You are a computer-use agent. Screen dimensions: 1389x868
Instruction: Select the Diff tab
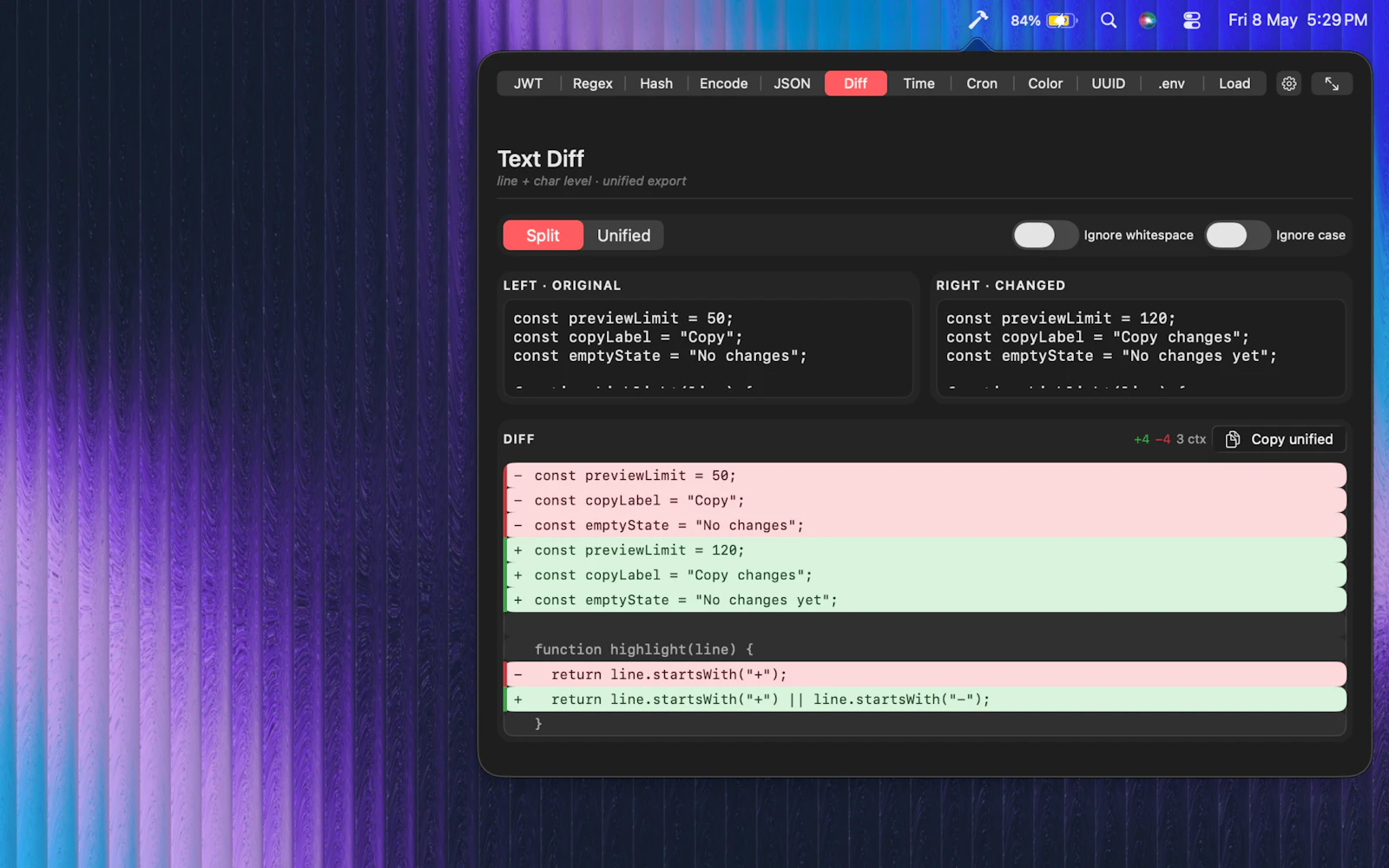coord(855,83)
